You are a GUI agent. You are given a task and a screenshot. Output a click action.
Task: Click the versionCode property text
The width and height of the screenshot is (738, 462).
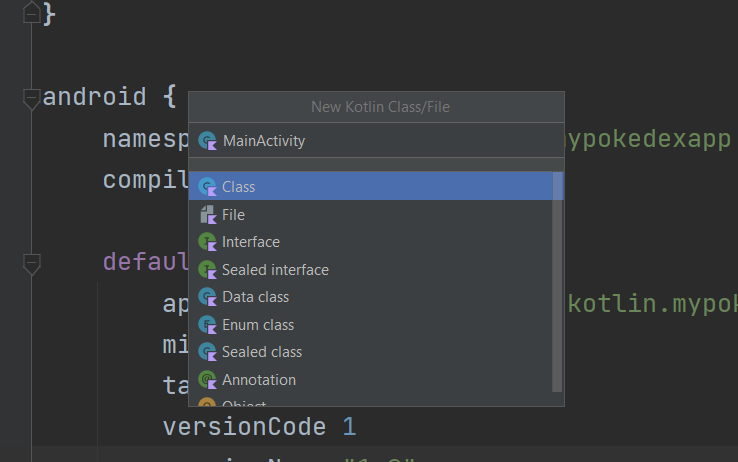(x=244, y=427)
